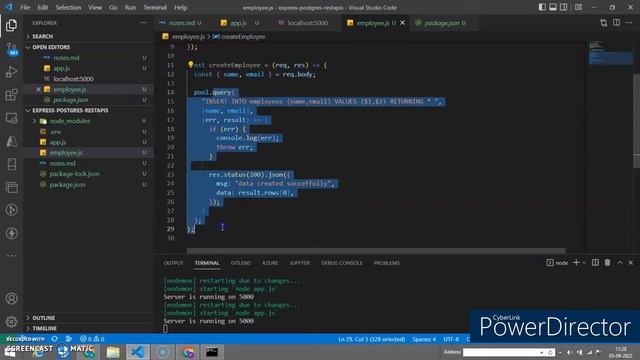Screen dimensions: 640x360
Task: Switch to the notes.md editor tab
Action: click(181, 23)
